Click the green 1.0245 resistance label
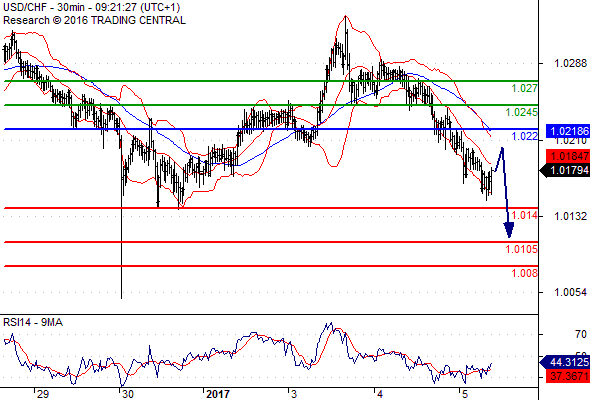 click(522, 112)
